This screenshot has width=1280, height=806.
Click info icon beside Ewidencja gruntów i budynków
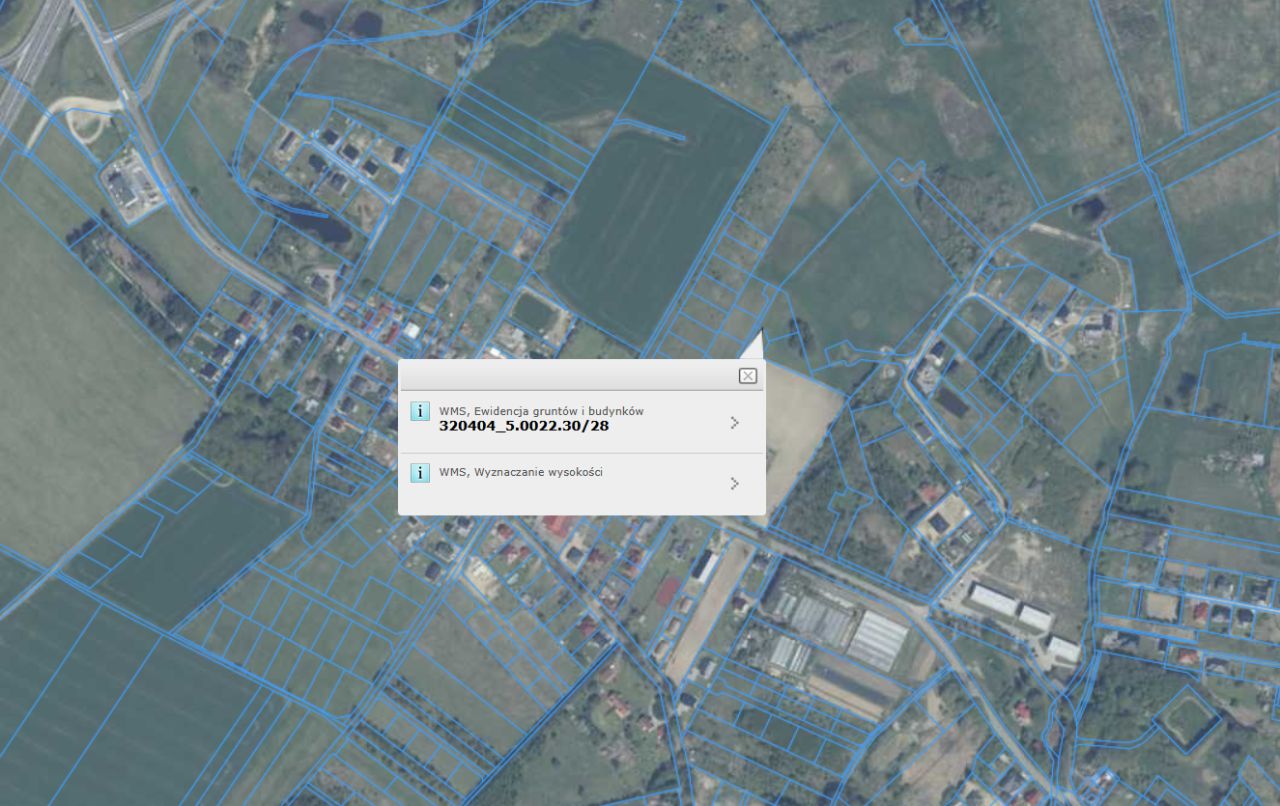point(421,411)
